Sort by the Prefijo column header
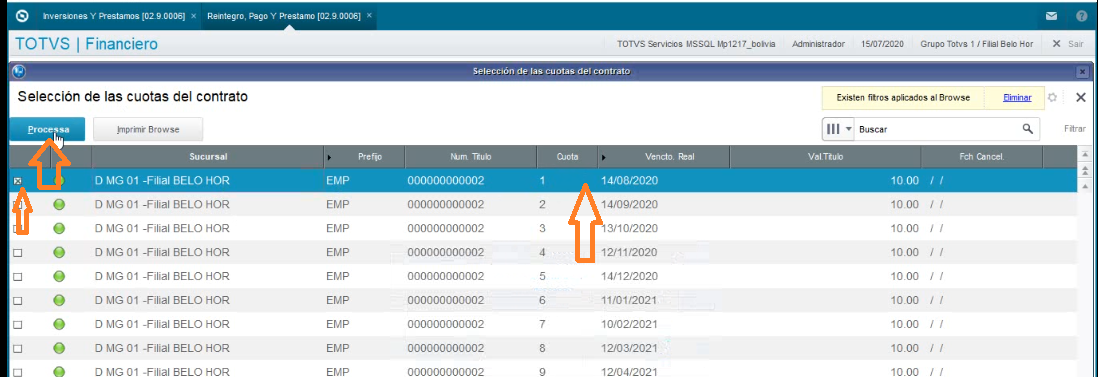The width and height of the screenshot is (1098, 377). tap(364, 157)
